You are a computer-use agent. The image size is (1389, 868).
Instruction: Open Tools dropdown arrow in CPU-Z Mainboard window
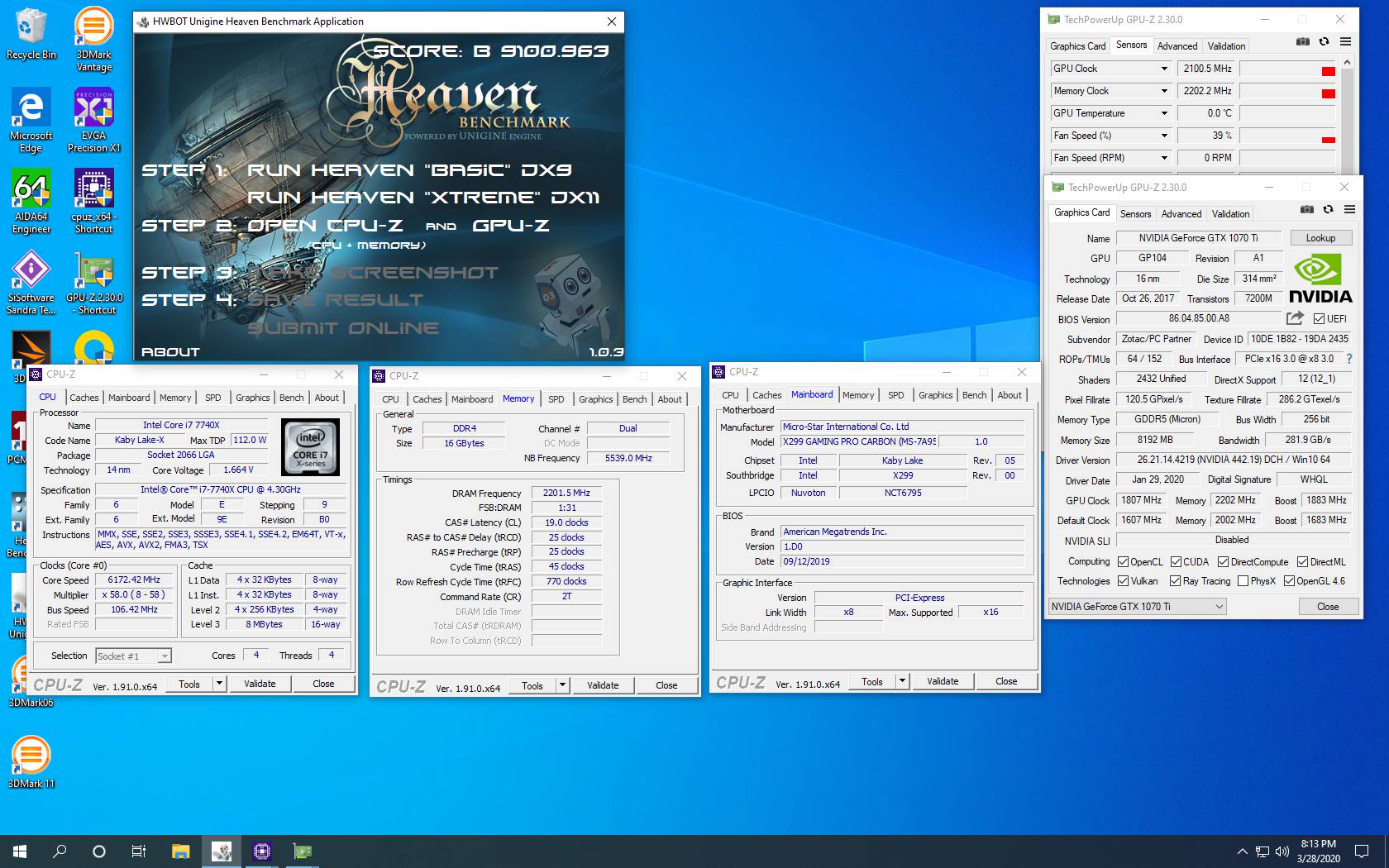(902, 681)
